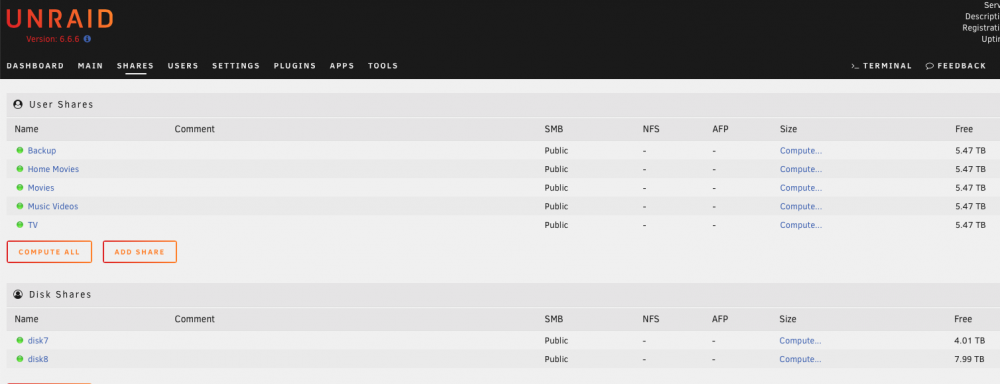This screenshot has height=384, width=1000.
Task: Click the UNRAID logo
Action: coord(59,19)
